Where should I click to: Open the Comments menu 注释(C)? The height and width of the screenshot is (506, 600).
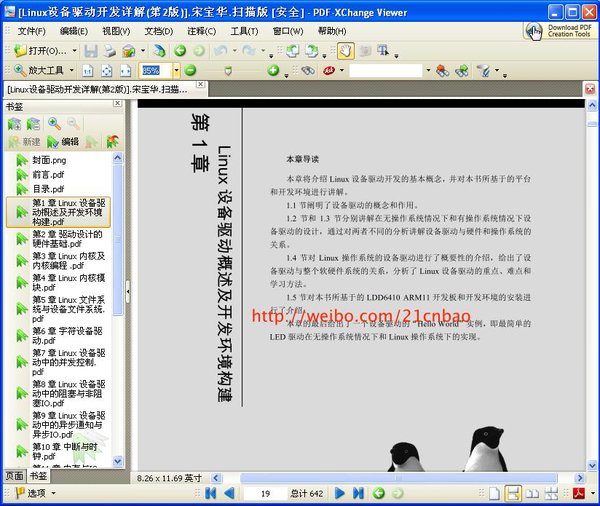click(x=202, y=31)
